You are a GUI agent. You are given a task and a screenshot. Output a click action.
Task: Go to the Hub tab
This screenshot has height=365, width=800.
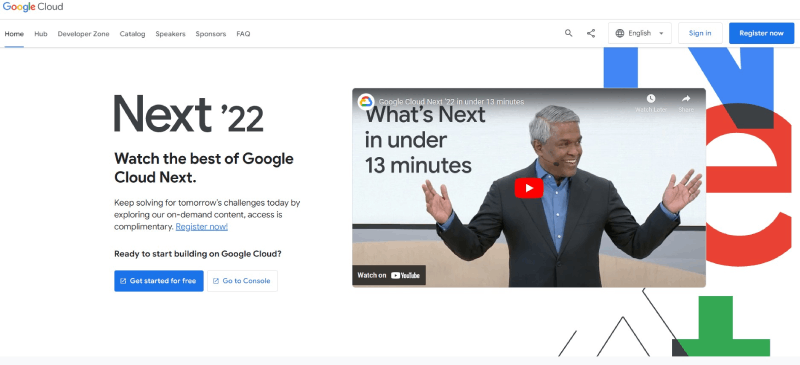pos(41,34)
